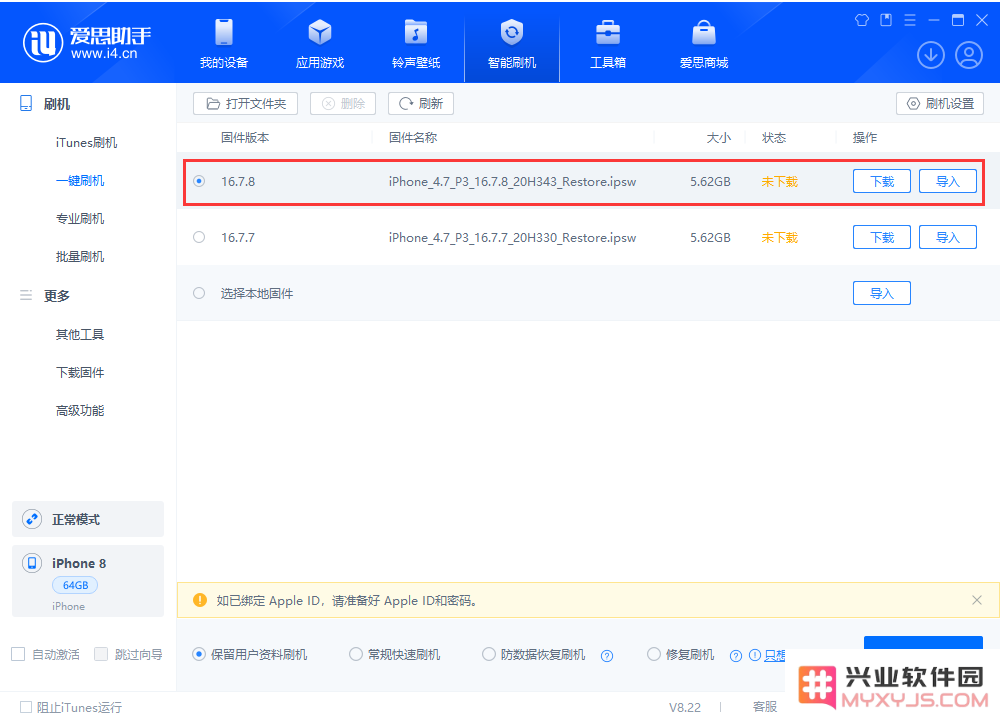Viewport: 1001px width, 724px height.
Task: Open 刷机设置 settings
Action: (940, 103)
